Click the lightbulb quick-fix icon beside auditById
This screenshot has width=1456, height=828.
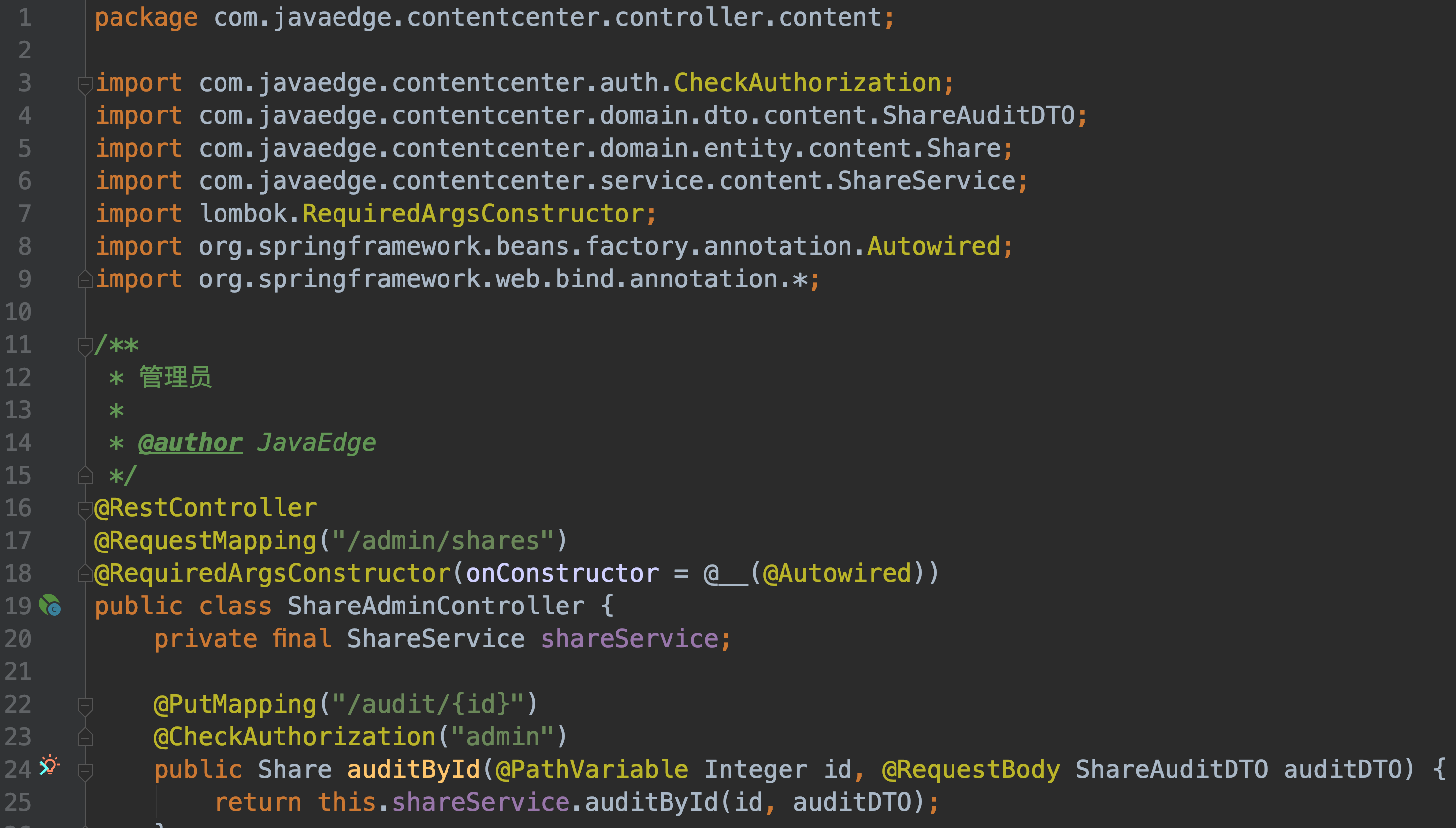click(x=49, y=766)
